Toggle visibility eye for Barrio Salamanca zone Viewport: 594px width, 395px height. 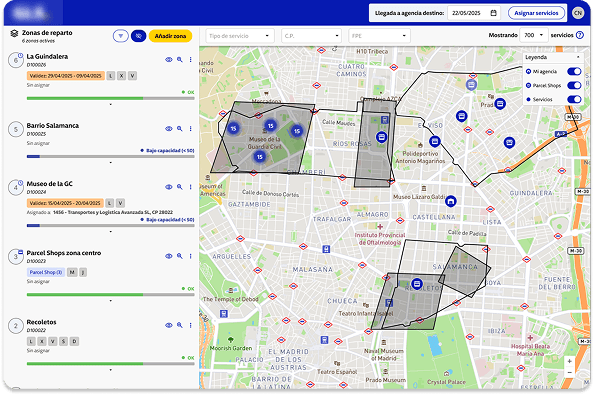click(x=169, y=129)
